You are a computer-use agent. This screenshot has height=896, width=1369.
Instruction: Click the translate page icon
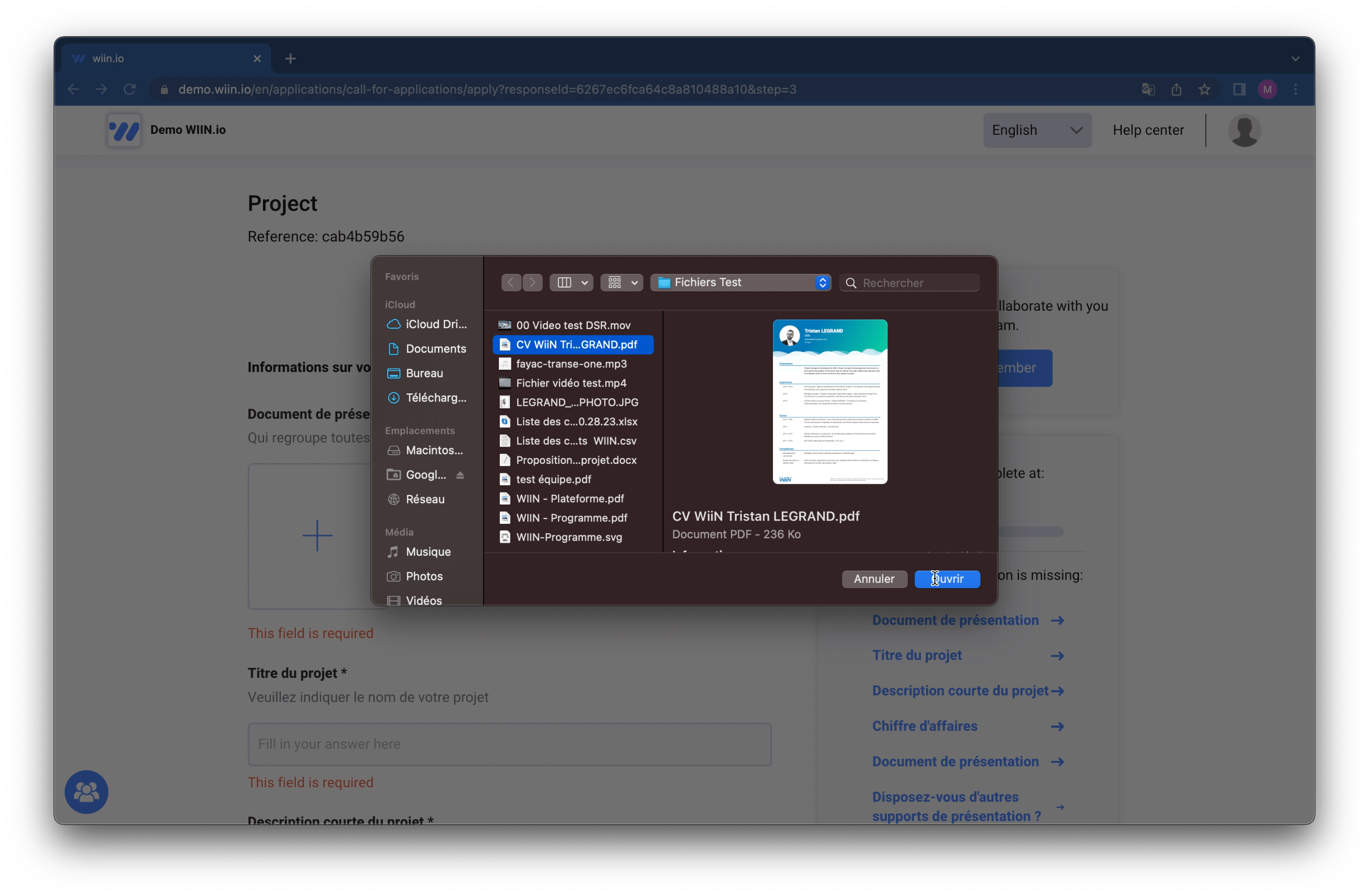click(1148, 89)
